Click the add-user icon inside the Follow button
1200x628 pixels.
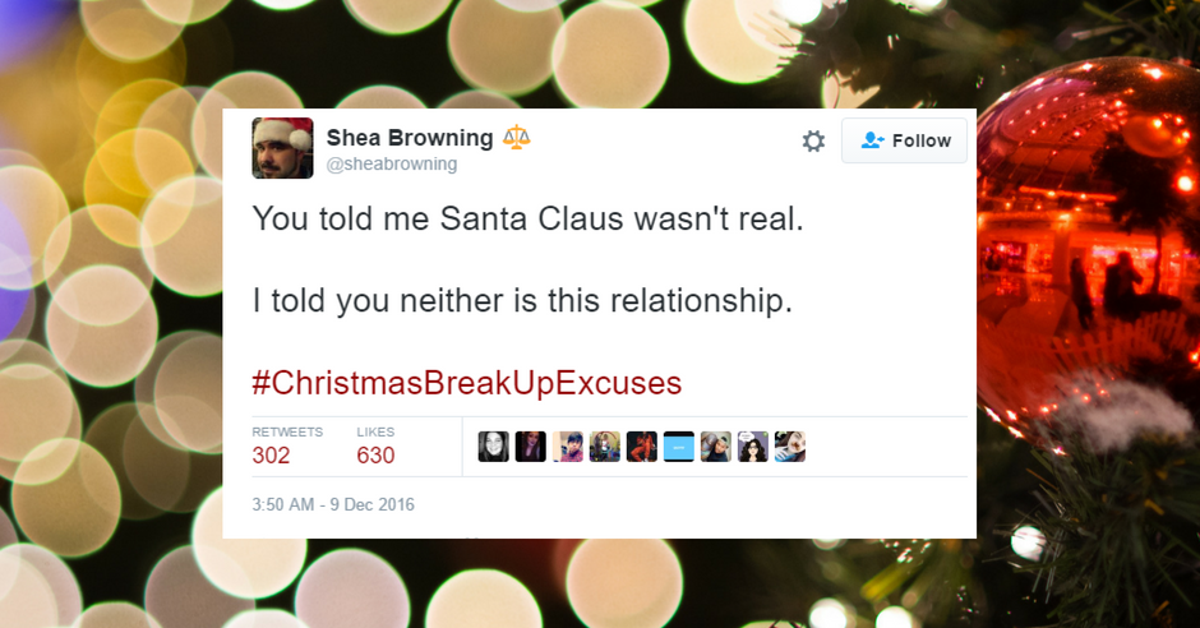(872, 141)
